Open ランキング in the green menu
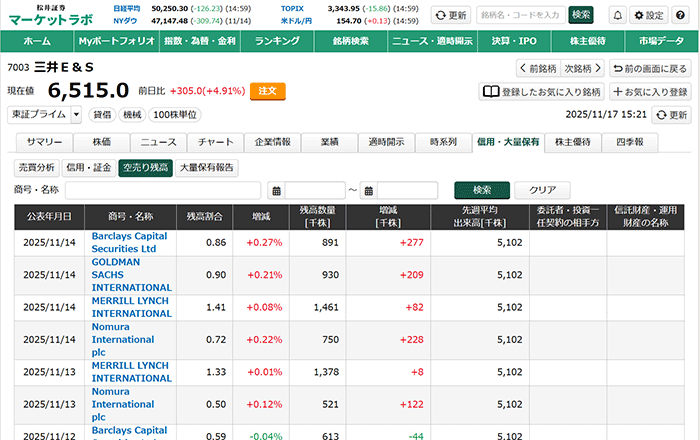Image resolution: width=700 pixels, height=440 pixels. pos(277,41)
